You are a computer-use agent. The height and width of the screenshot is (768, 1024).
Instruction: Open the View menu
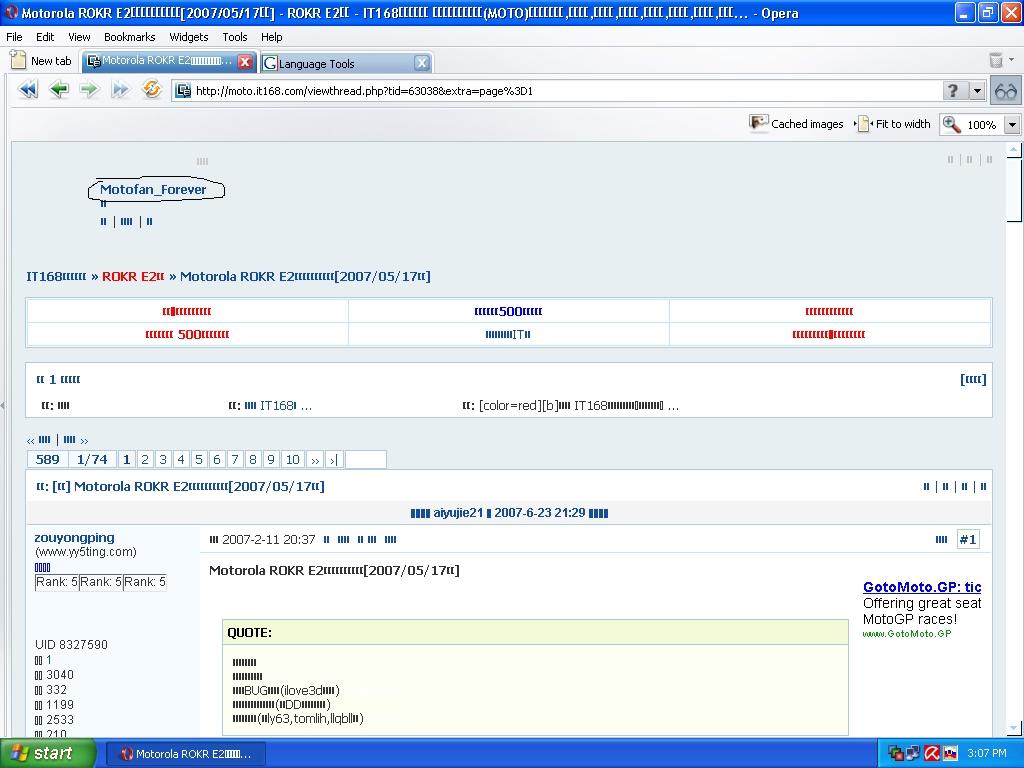point(79,37)
